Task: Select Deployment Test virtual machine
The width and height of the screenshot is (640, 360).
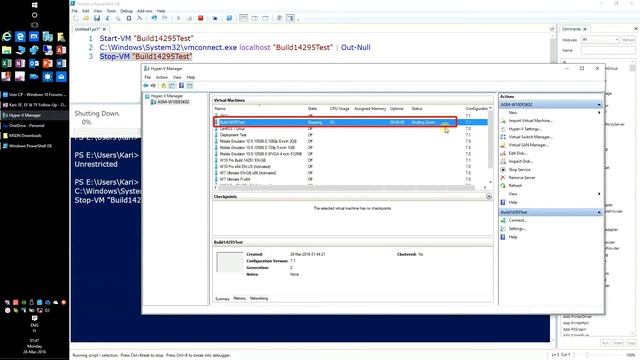Action: click(x=233, y=135)
